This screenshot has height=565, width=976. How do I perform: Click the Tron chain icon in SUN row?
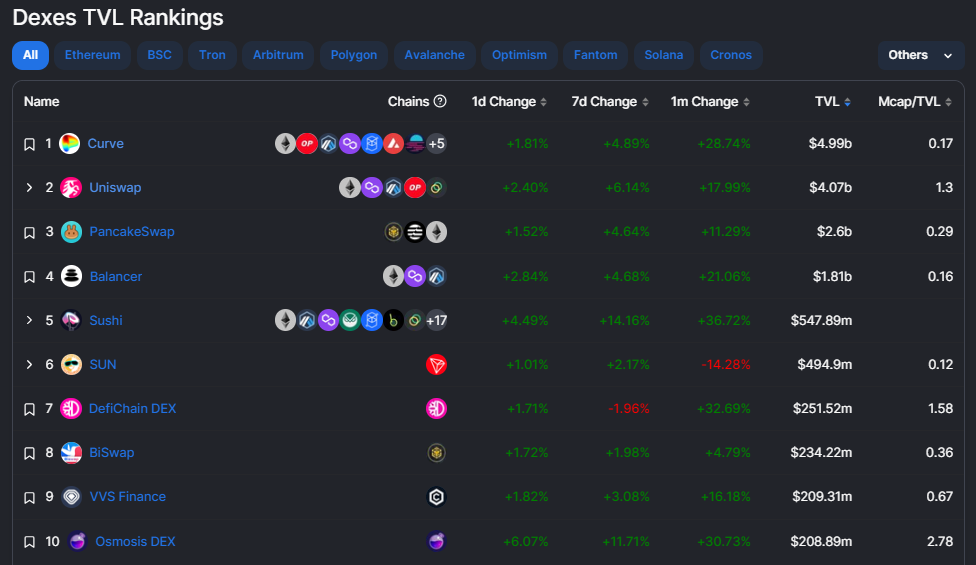pos(436,365)
